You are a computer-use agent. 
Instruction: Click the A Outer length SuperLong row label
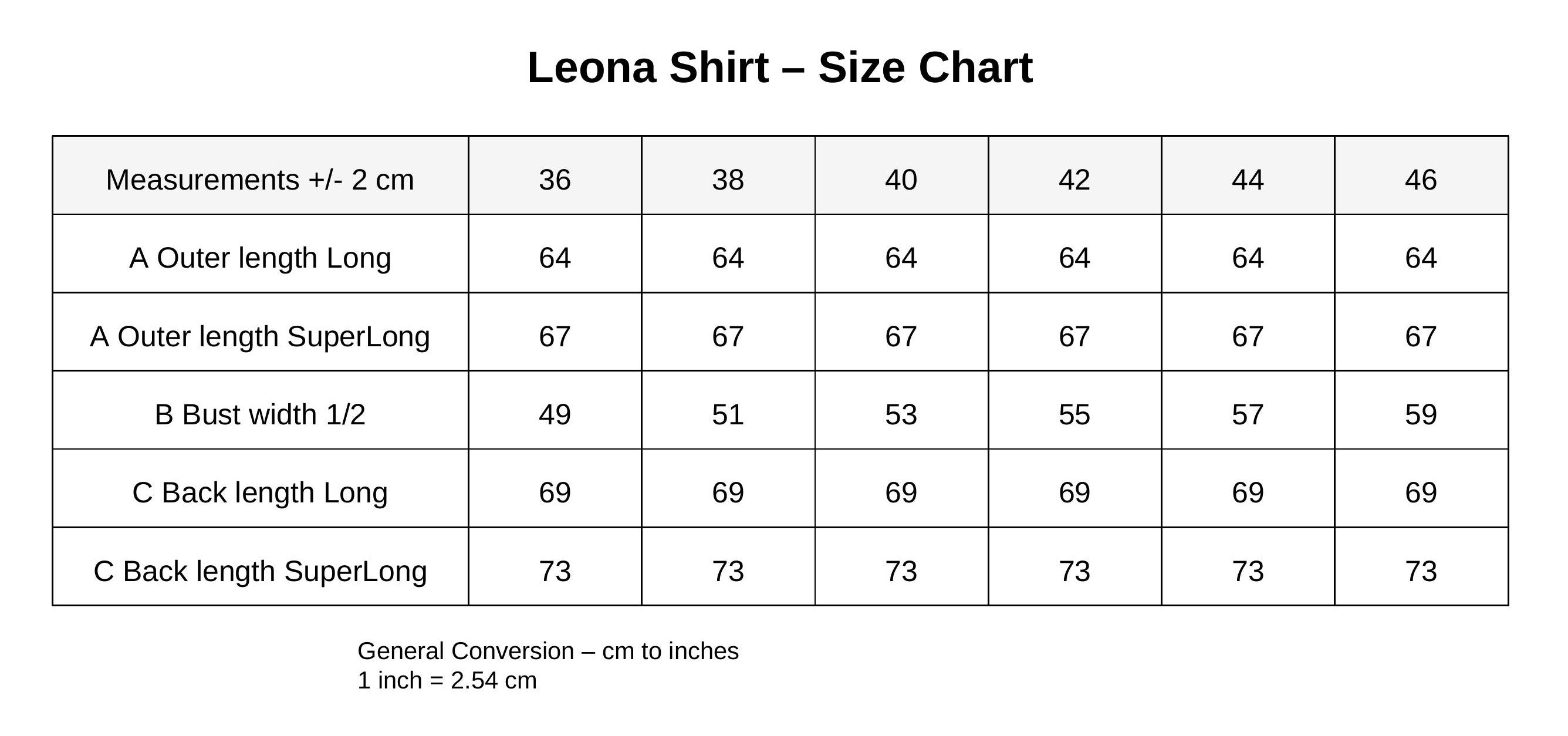point(260,336)
